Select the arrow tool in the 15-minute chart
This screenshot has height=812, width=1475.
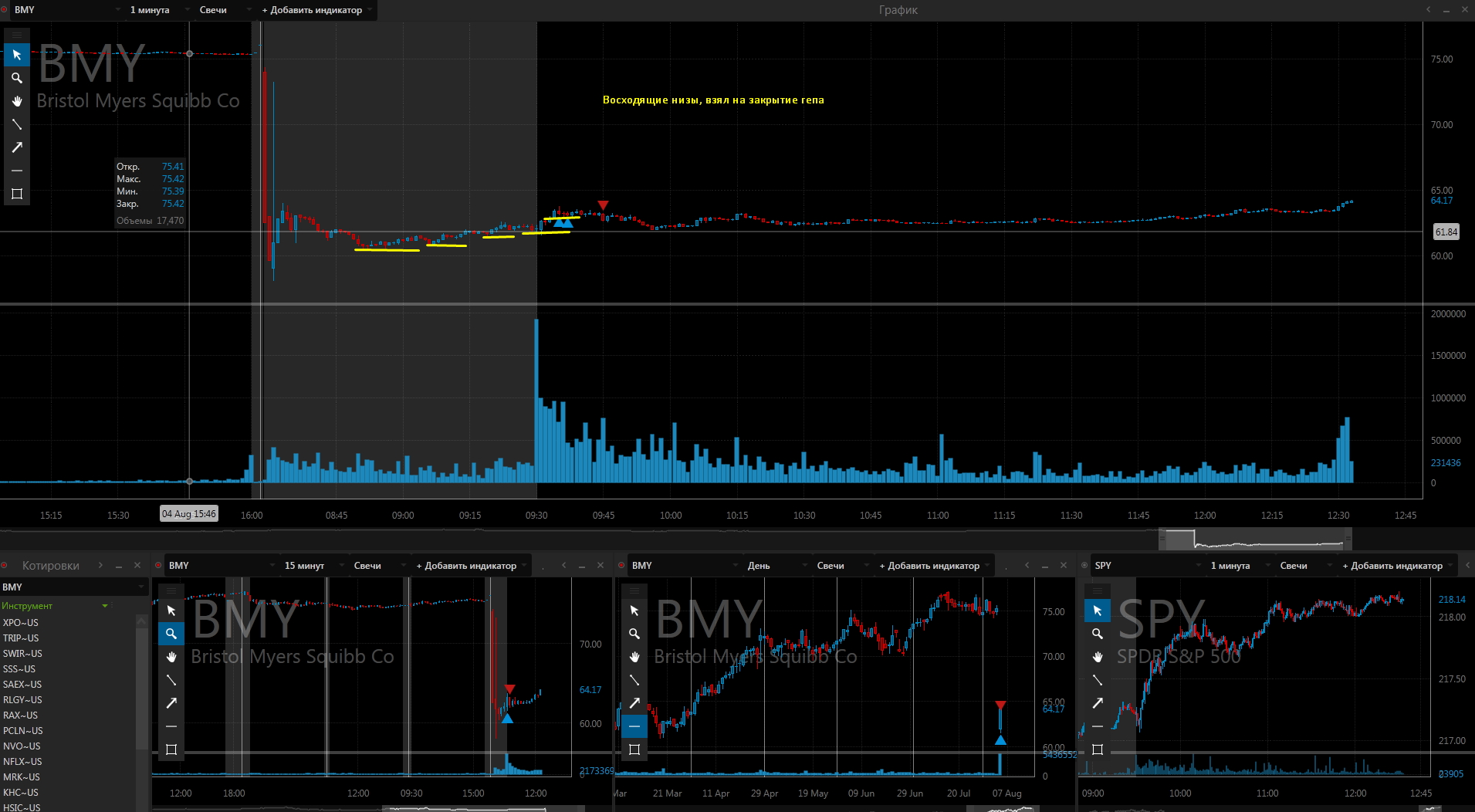[171, 703]
